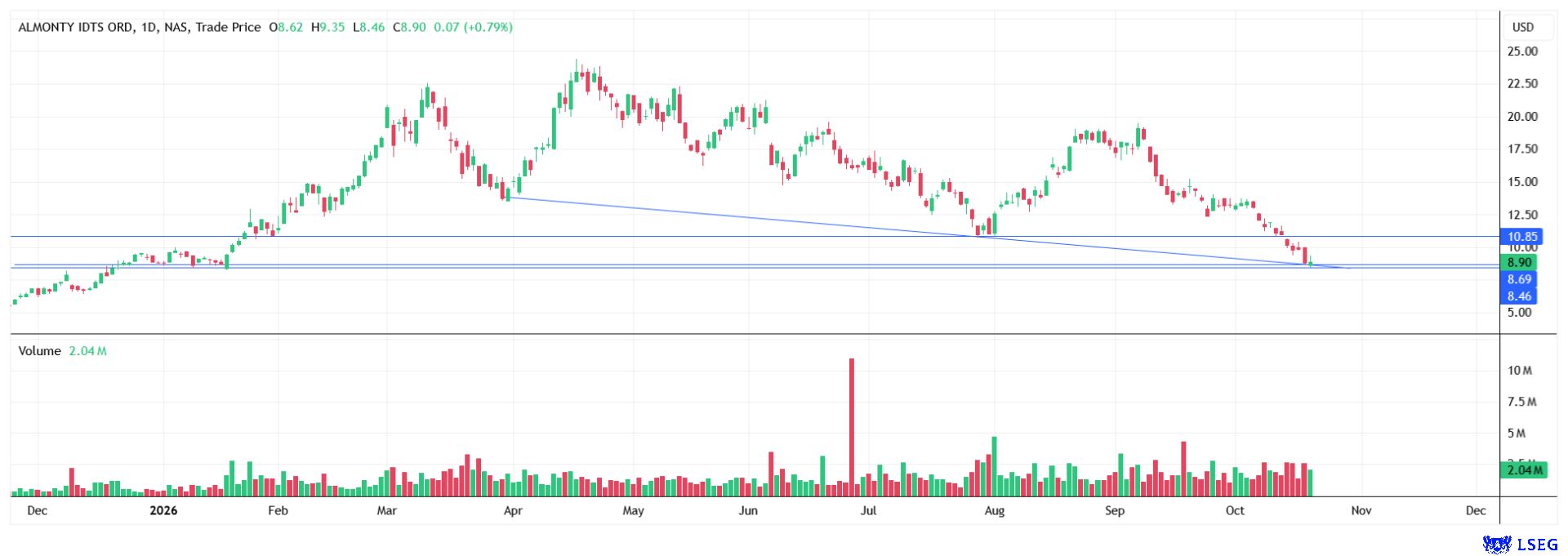Click the ALMONTY IDTS ORD chart title
1568x556 pixels.
click(x=139, y=27)
